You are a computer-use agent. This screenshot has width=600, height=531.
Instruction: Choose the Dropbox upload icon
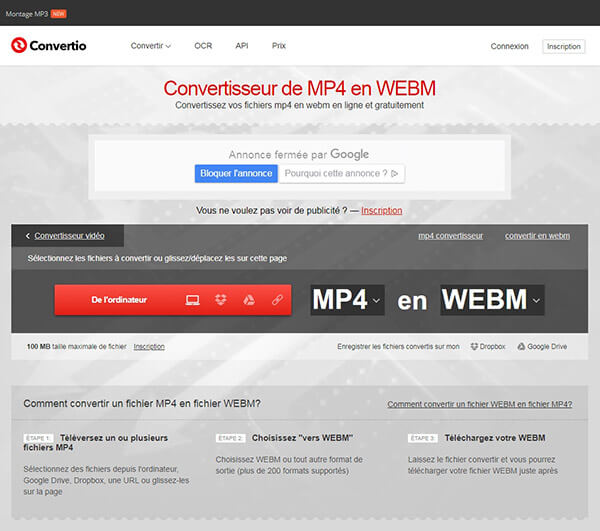[221, 300]
